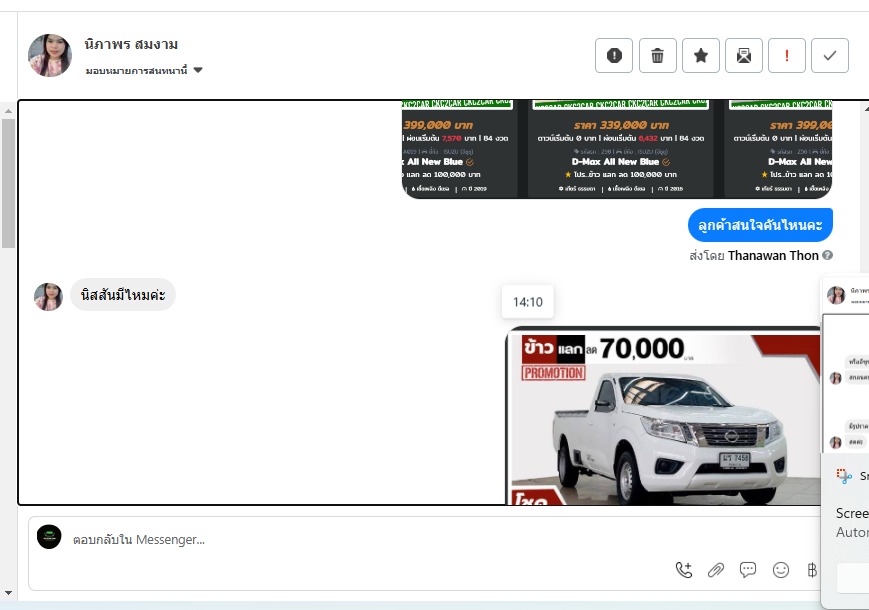Mark conversation as unread with the envelope icon
Viewport: 869px width, 610px height.
[x=744, y=55]
